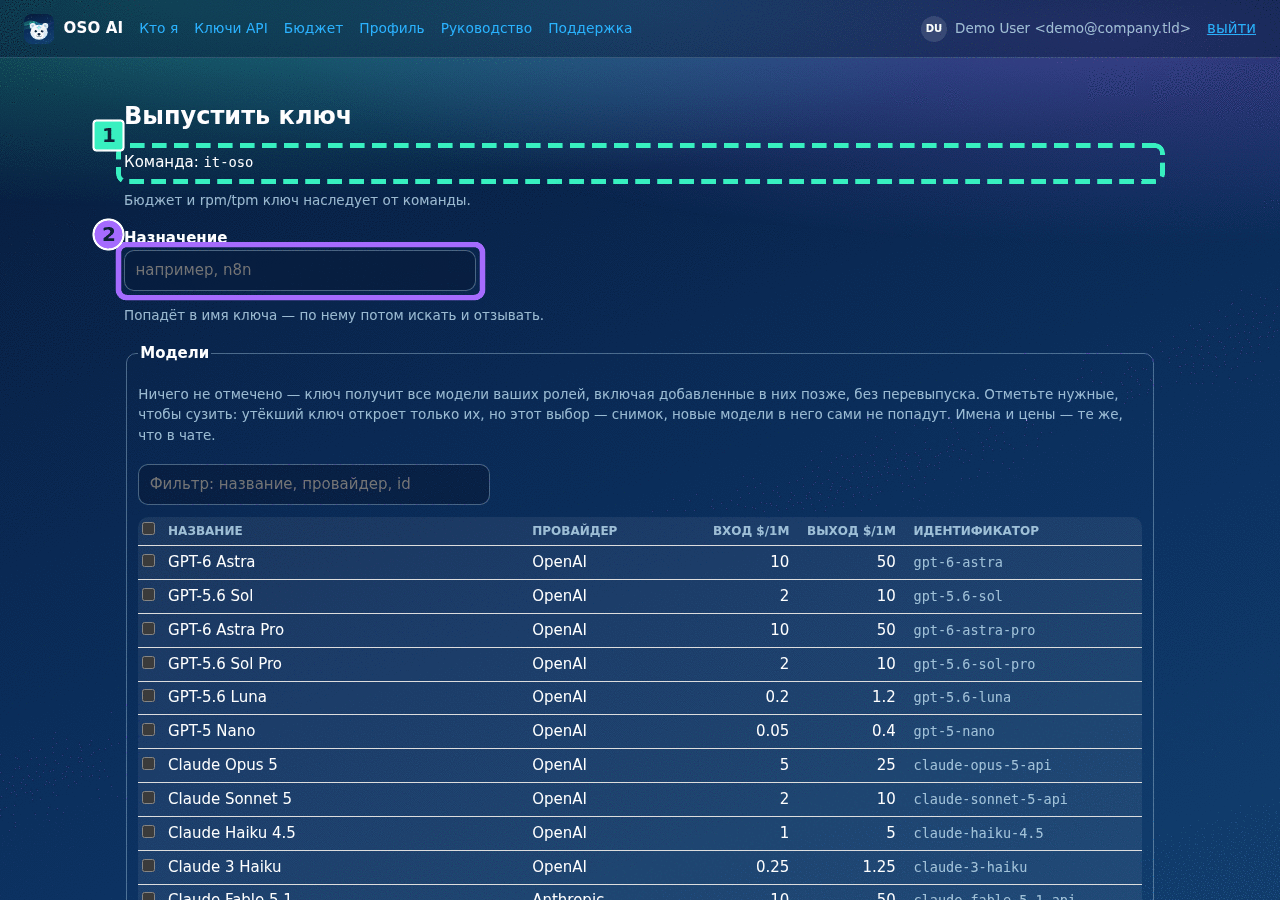The width and height of the screenshot is (1280, 900).
Task: Focus the Назначение input field
Action: pyautogui.click(x=300, y=270)
